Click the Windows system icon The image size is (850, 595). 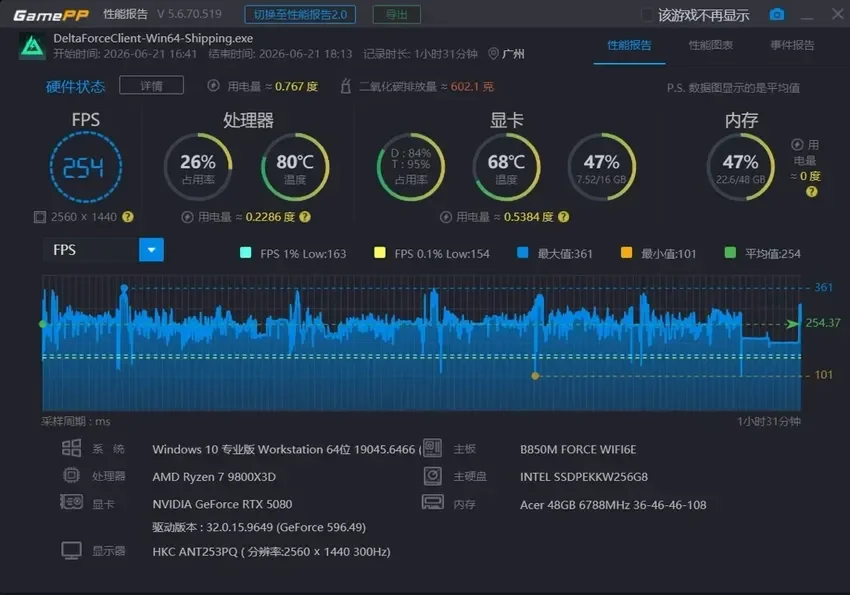pos(71,448)
